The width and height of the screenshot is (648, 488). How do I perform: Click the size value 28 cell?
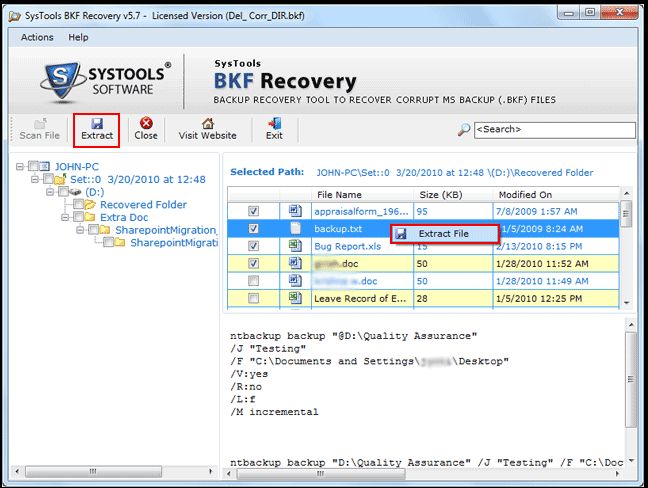point(453,298)
